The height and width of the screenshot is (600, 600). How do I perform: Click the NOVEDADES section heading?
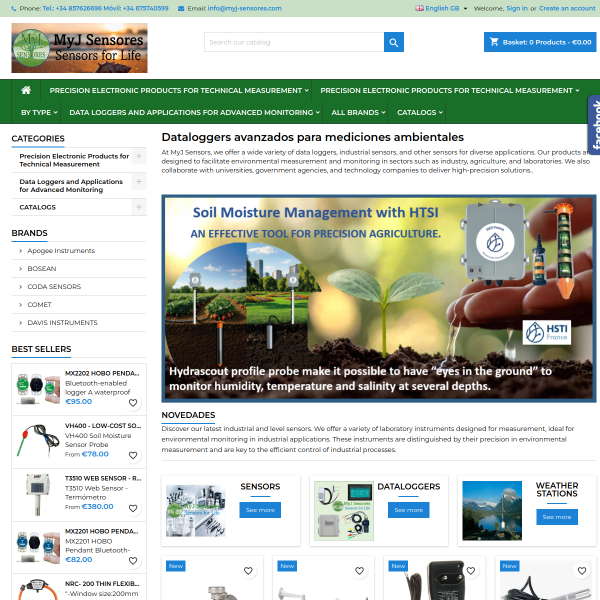[188, 415]
